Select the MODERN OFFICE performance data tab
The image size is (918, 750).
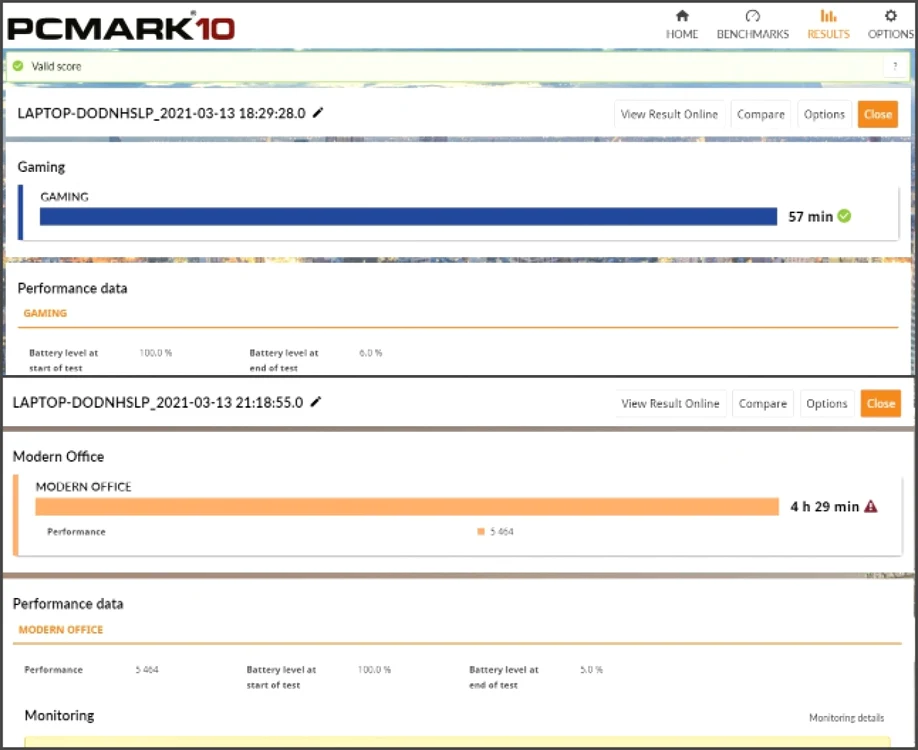click(x=61, y=629)
